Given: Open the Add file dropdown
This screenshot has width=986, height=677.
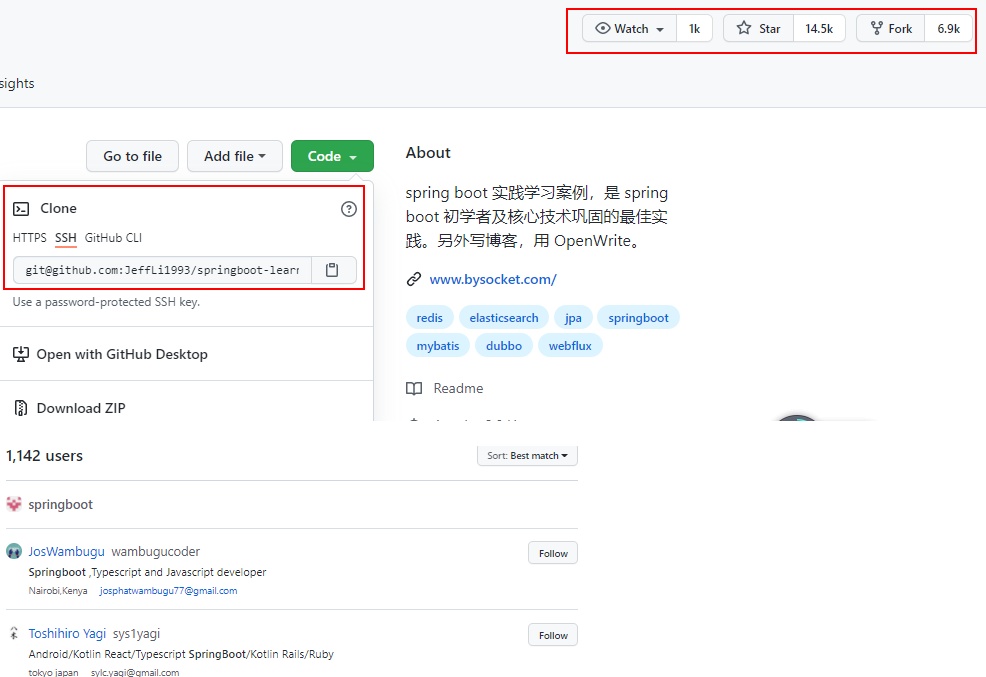Looking at the screenshot, I should point(235,156).
